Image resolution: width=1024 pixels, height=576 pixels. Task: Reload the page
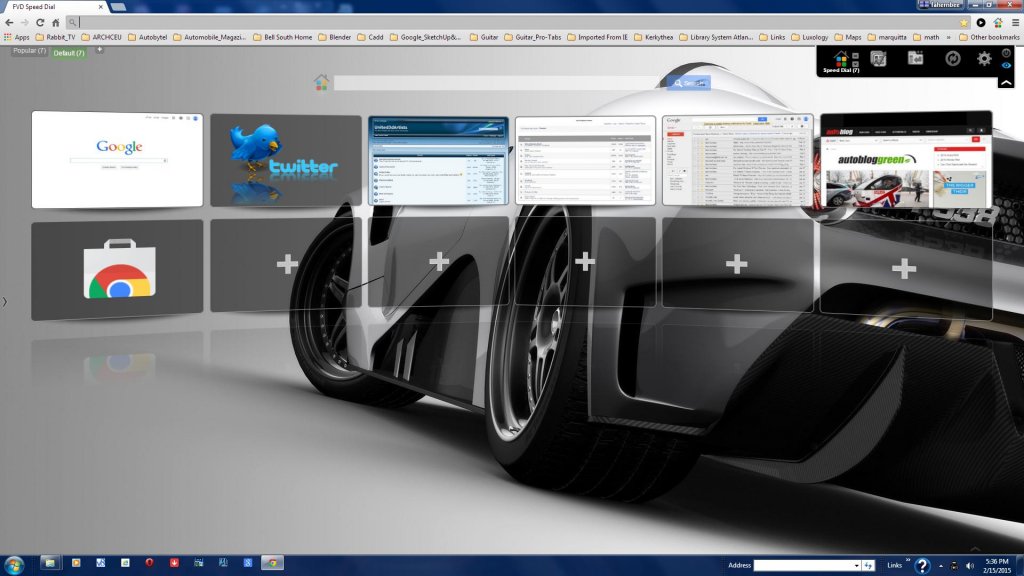(x=40, y=22)
